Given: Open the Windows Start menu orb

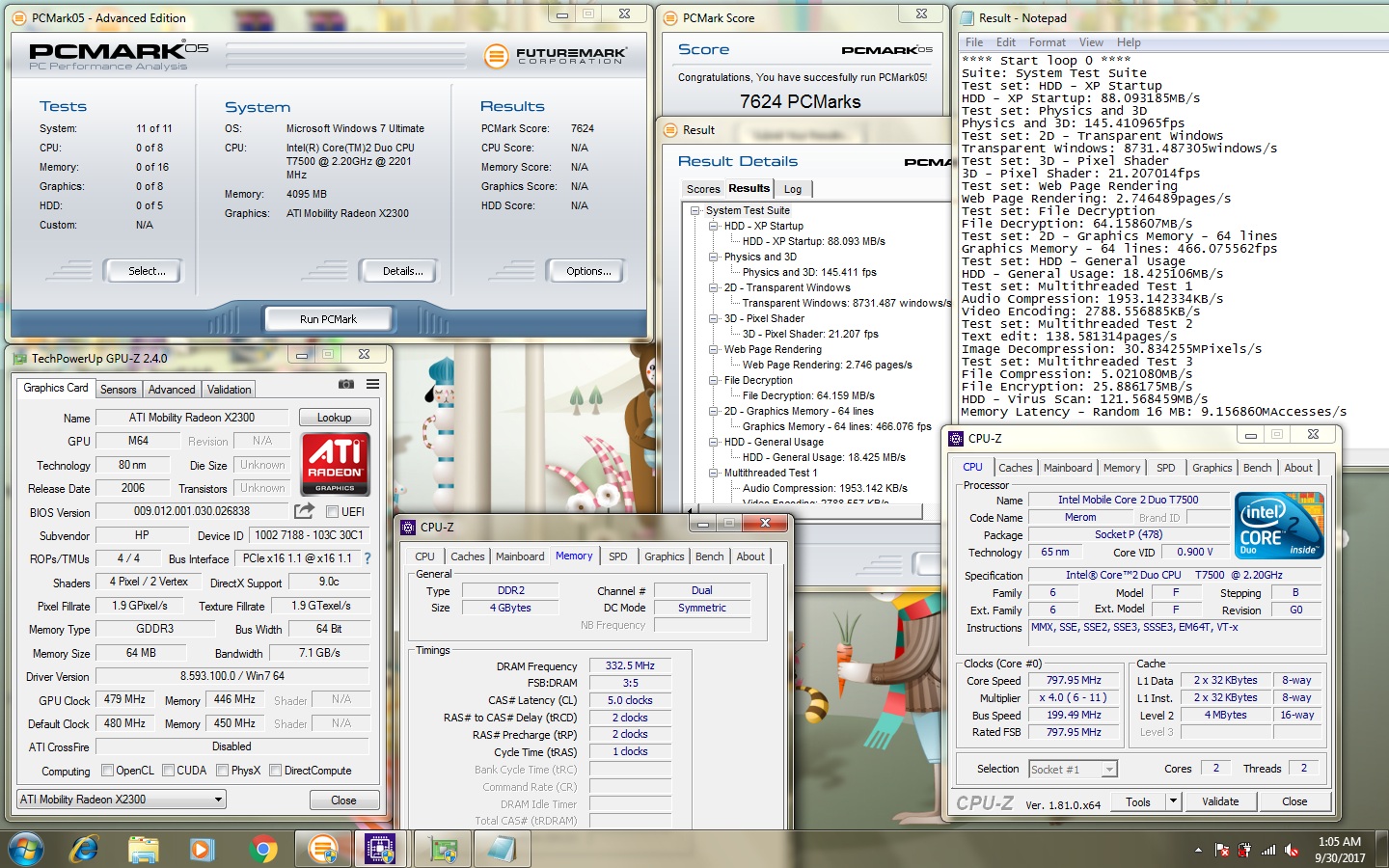Looking at the screenshot, I should 26,849.
